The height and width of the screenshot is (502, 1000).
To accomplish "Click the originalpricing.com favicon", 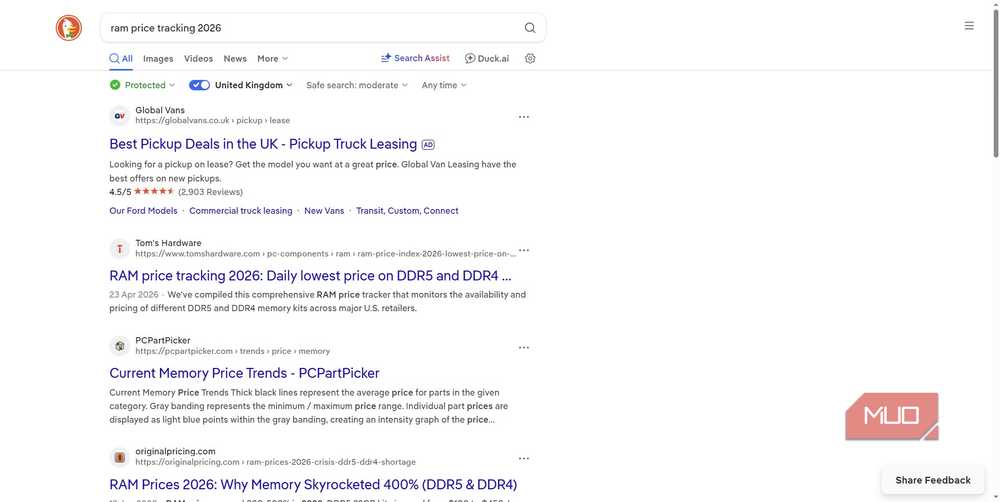I will pos(119,457).
